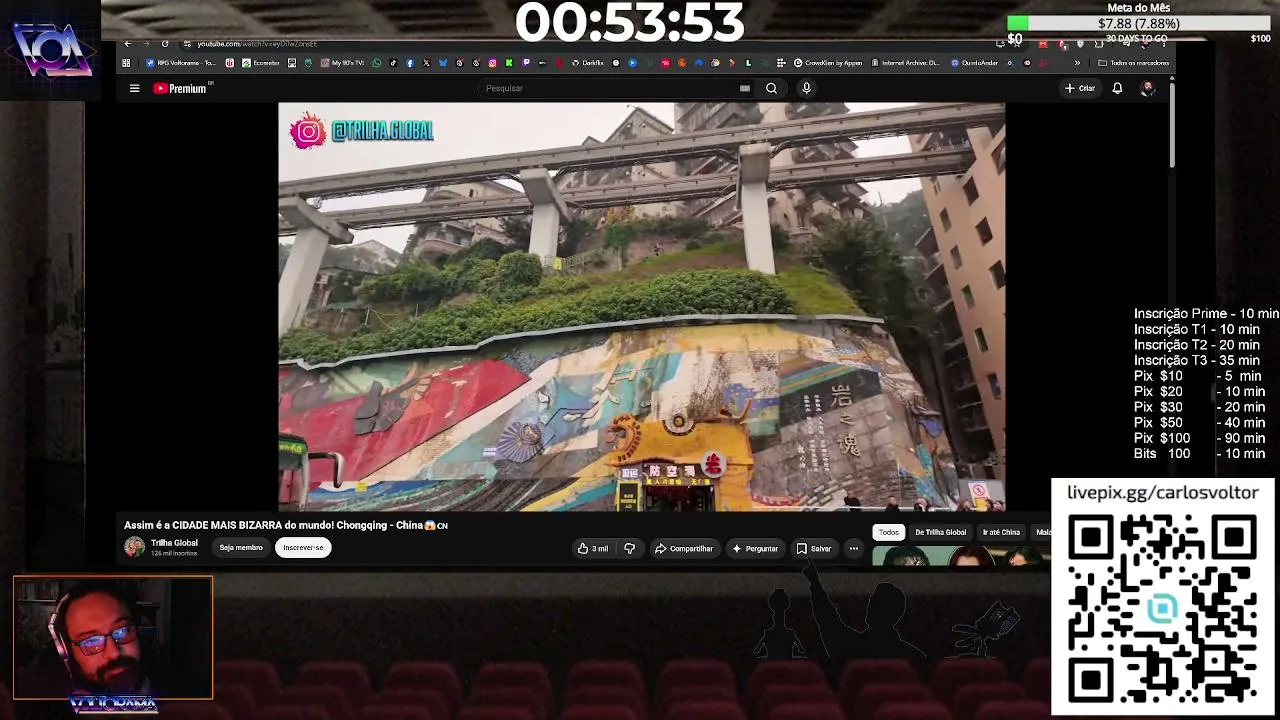Open the Bluesky bookmark

click(x=443, y=63)
